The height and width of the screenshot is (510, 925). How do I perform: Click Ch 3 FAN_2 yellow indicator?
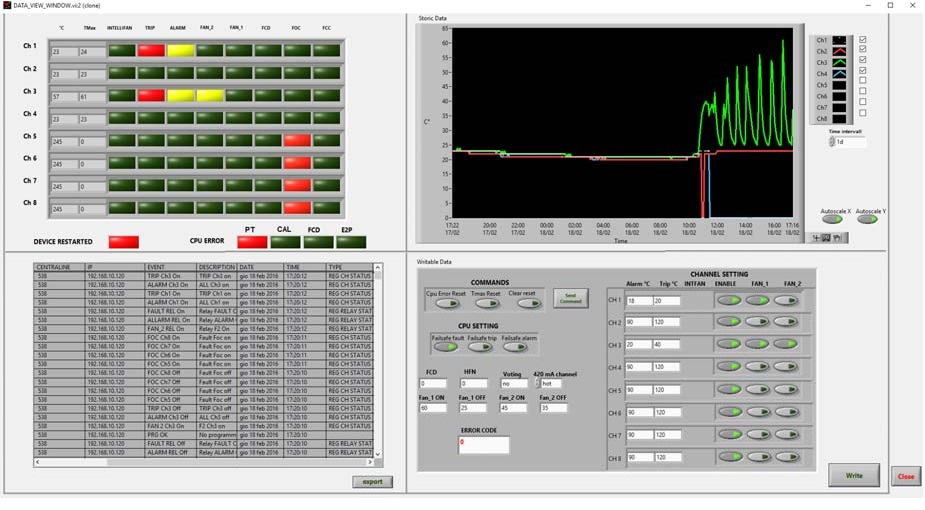point(210,96)
